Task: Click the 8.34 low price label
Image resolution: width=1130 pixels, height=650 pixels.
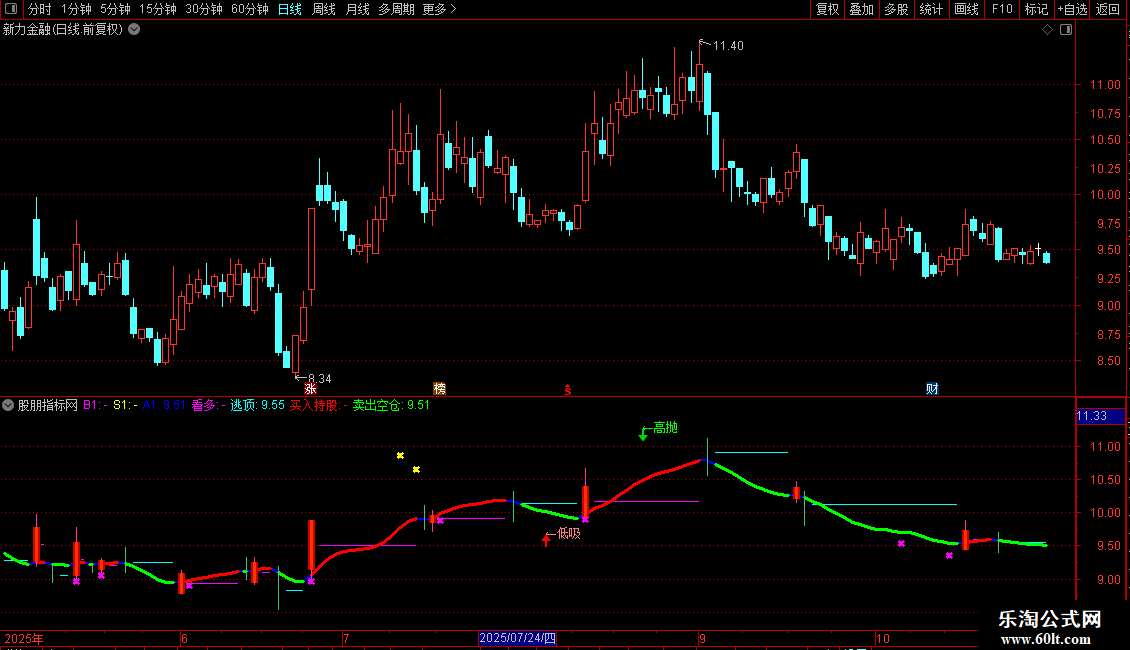Action: click(x=320, y=379)
